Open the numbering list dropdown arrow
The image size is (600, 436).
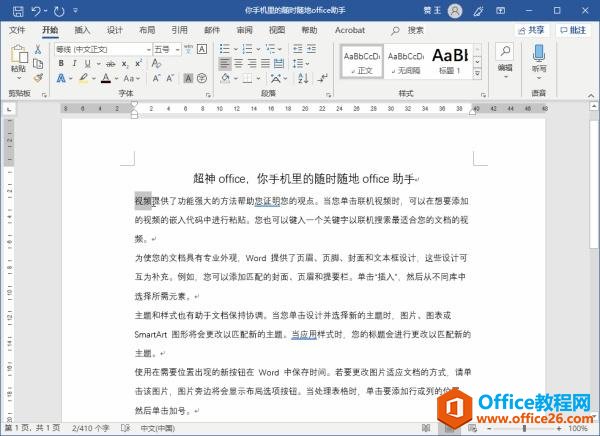(258, 49)
